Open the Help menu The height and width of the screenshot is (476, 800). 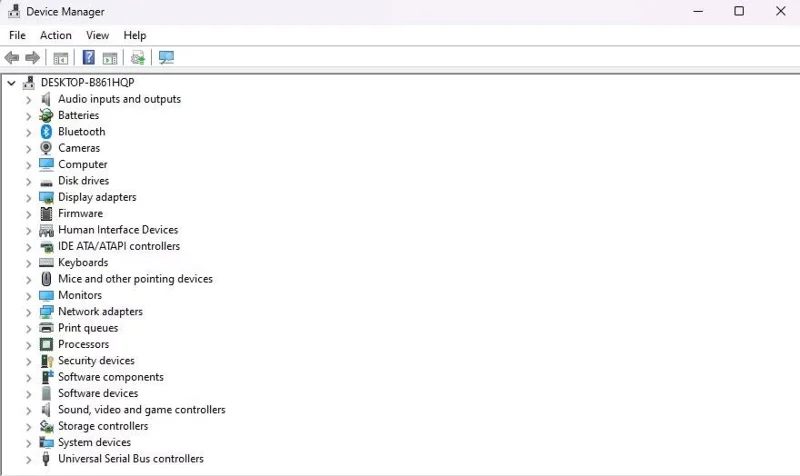[x=135, y=35]
